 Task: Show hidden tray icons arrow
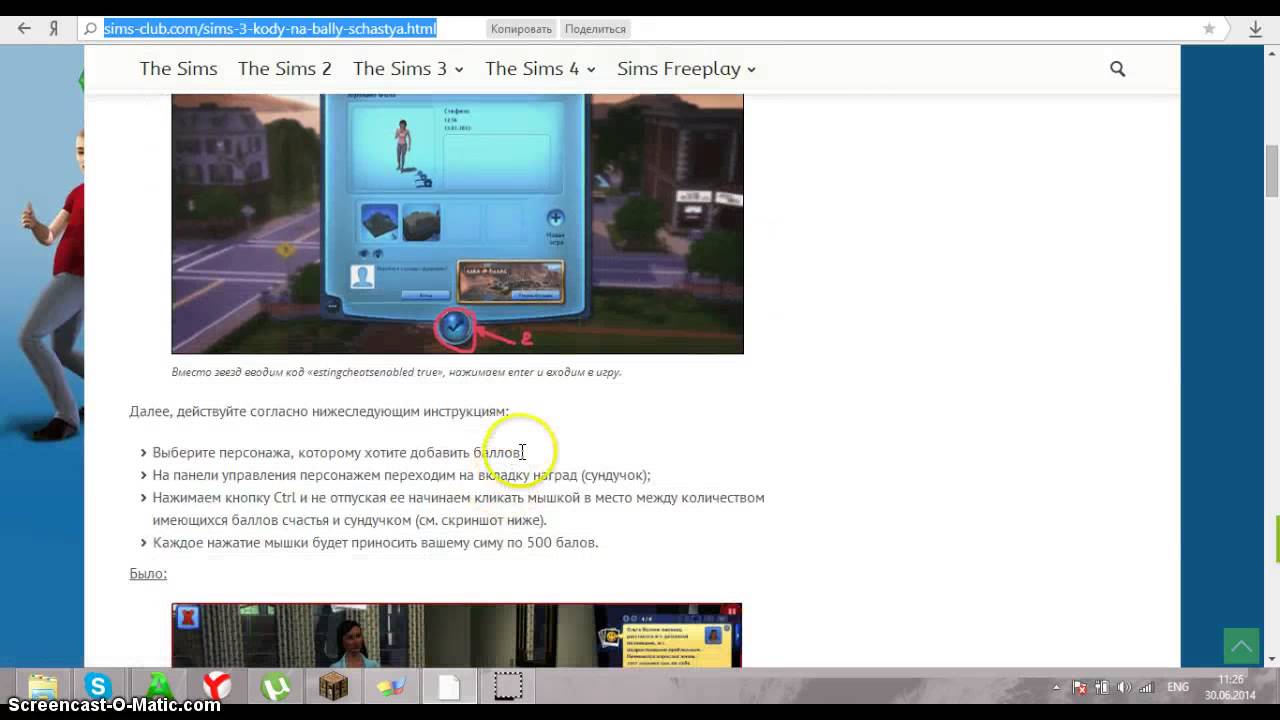click(1057, 687)
